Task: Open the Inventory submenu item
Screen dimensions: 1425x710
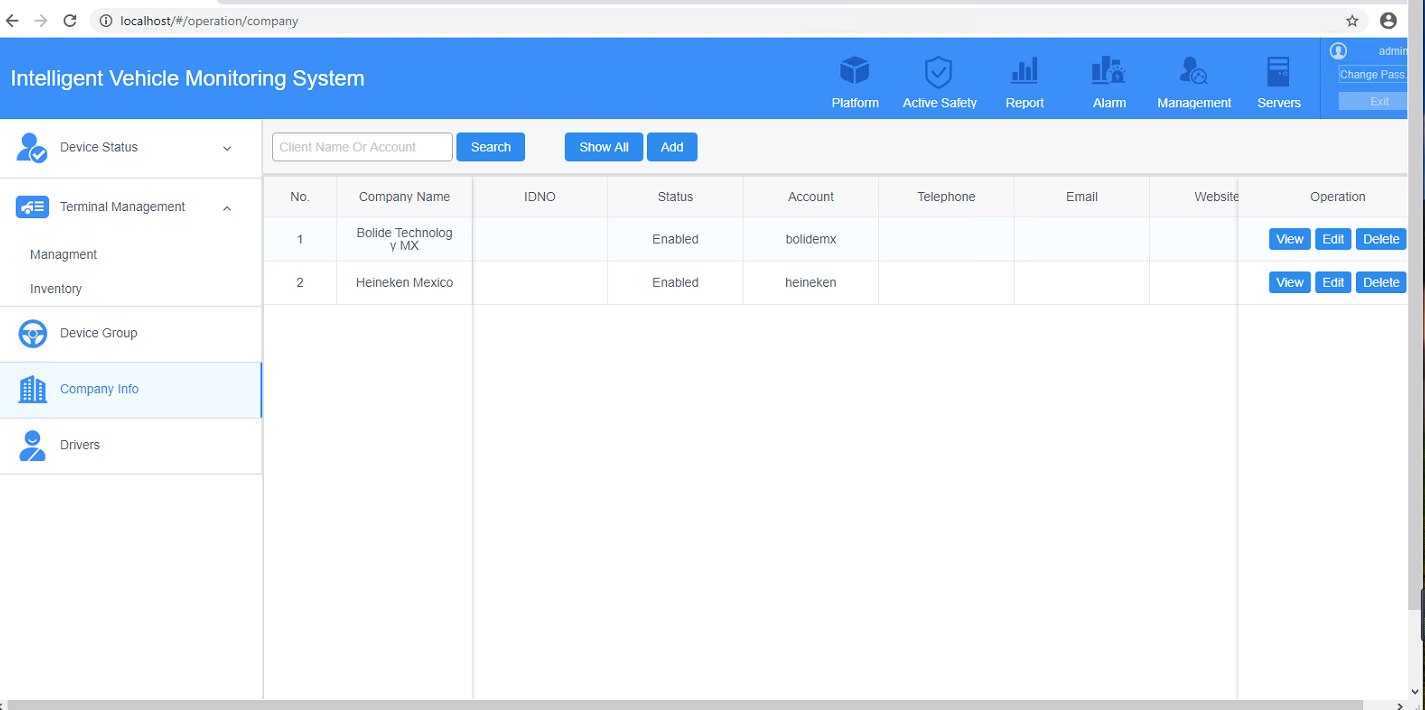Action: pyautogui.click(x=56, y=289)
